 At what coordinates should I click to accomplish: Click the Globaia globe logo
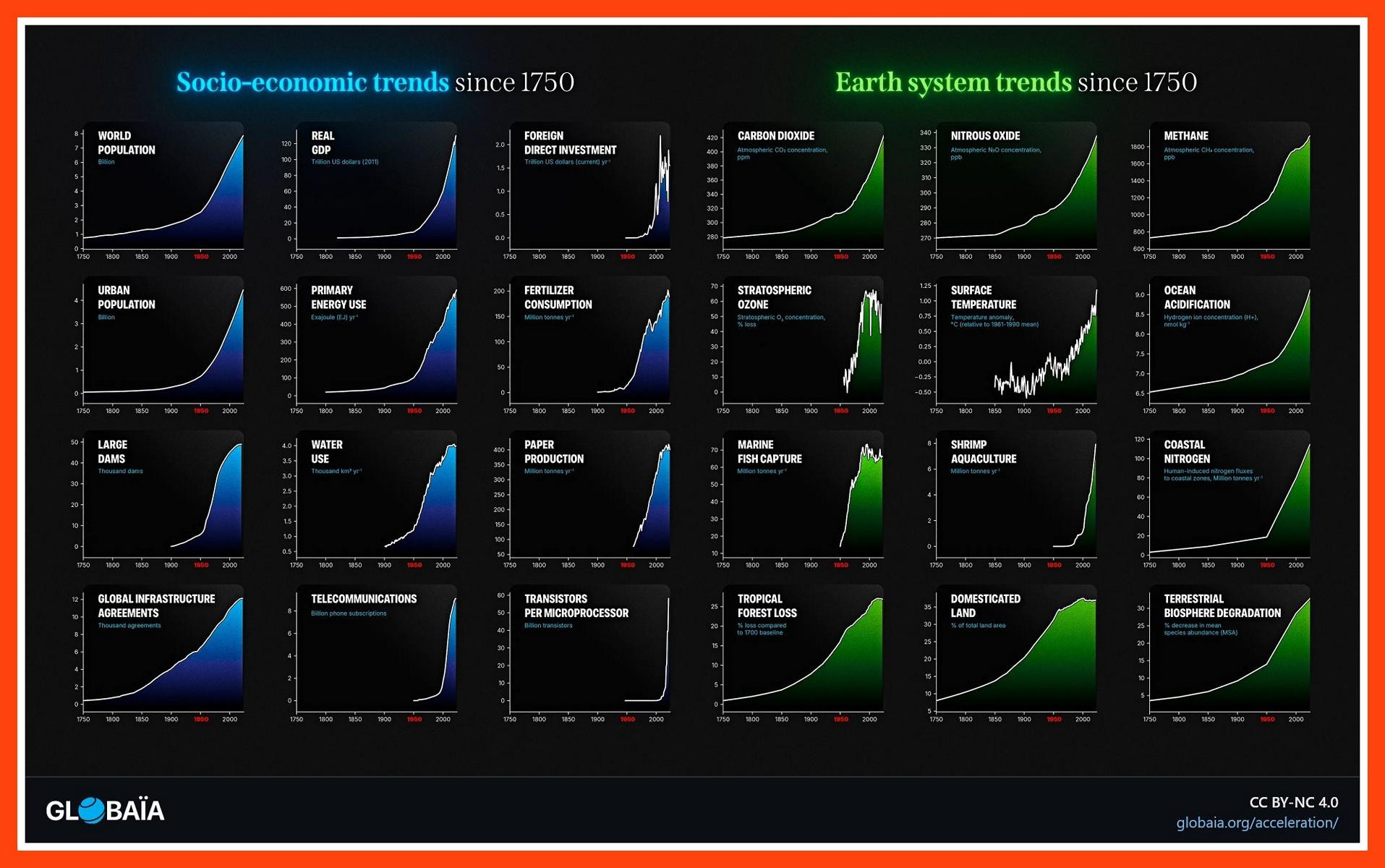pyautogui.click(x=105, y=810)
